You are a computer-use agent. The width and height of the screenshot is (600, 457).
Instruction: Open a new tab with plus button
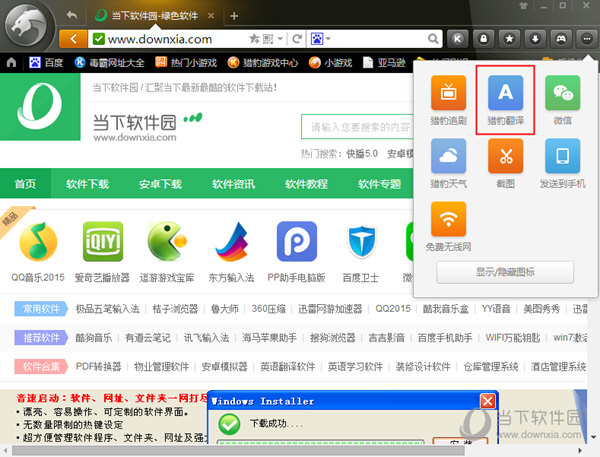point(234,16)
